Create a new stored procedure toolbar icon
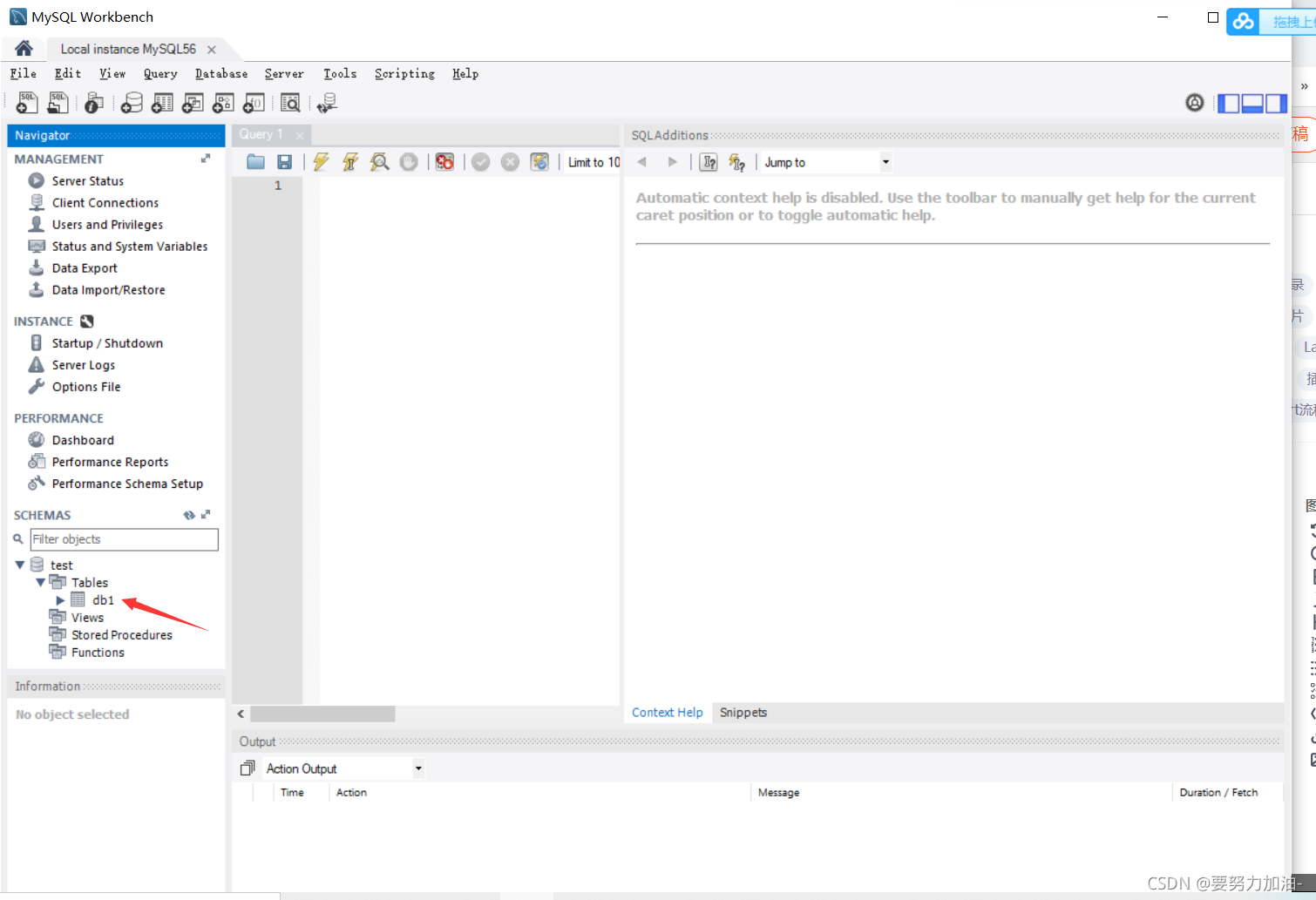This screenshot has height=900, width=1316. tap(223, 103)
